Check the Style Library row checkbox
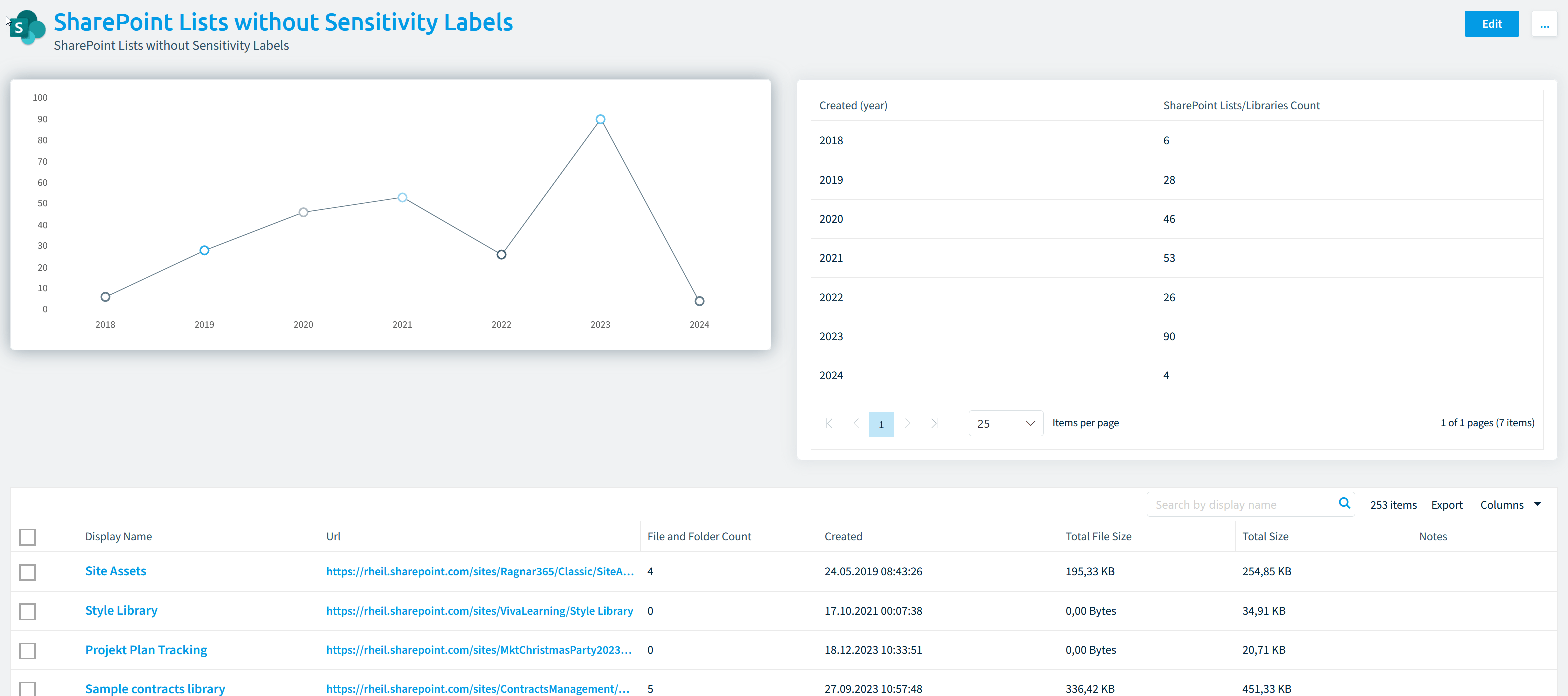This screenshot has height=696, width=1568. (28, 611)
